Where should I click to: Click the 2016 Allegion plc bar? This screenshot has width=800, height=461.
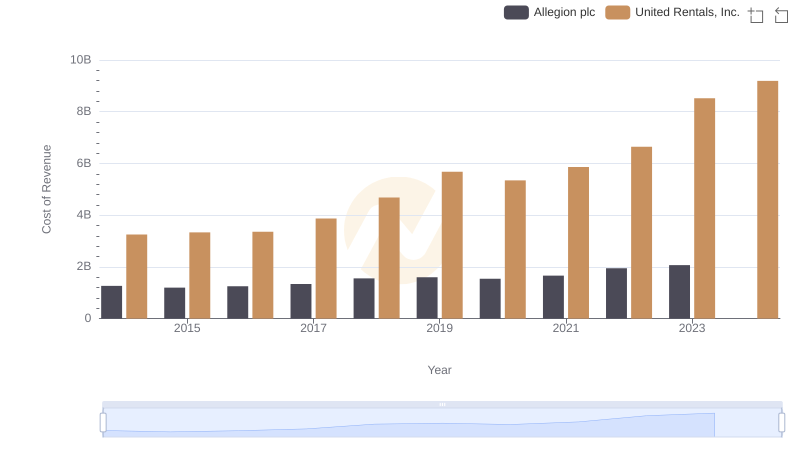pos(238,302)
